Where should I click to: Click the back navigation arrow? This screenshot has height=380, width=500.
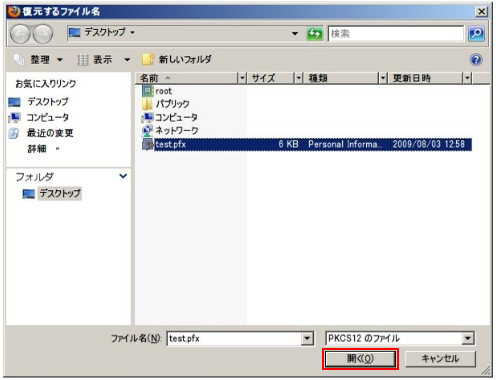point(21,34)
